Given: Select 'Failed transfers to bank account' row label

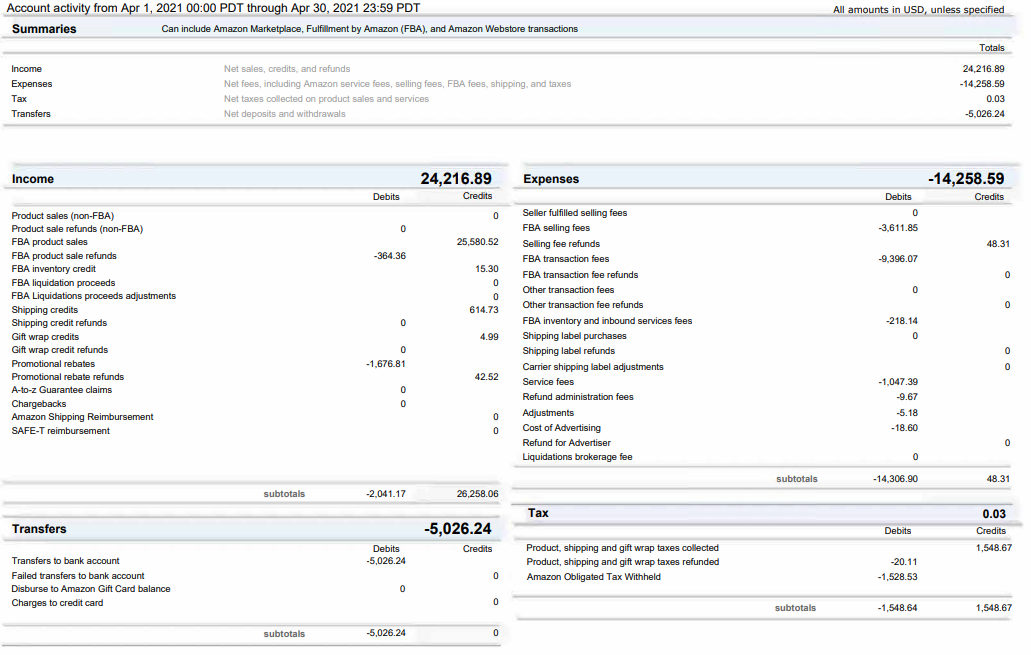Looking at the screenshot, I should [x=78, y=576].
